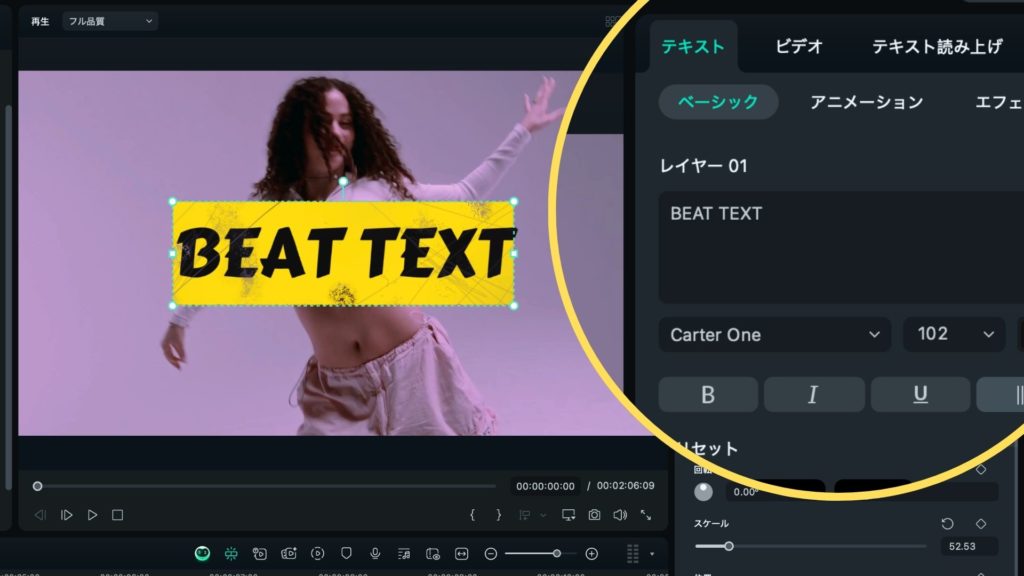Toggle Underline text formatting
The image size is (1024, 576).
point(920,395)
